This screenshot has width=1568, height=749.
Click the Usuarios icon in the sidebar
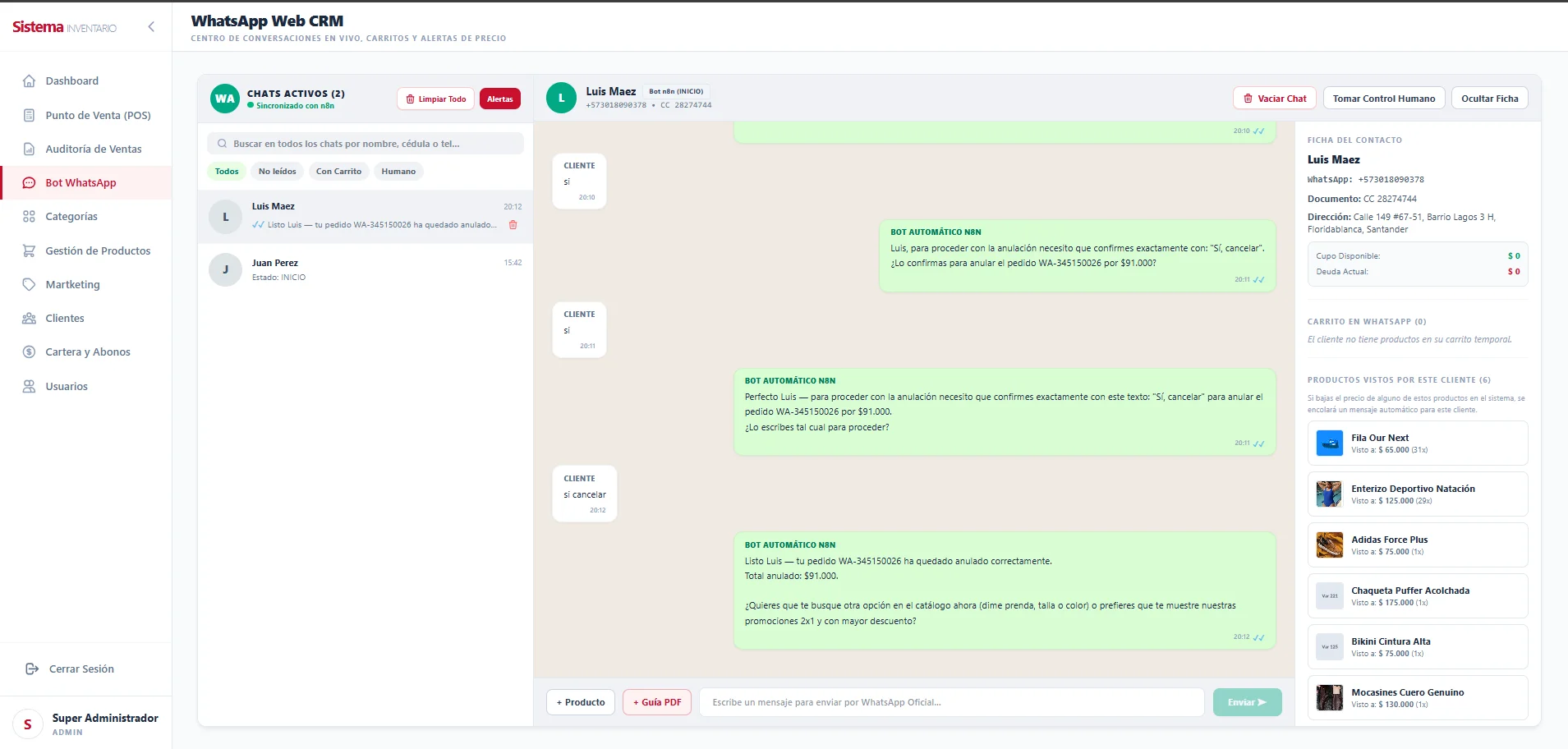point(29,386)
